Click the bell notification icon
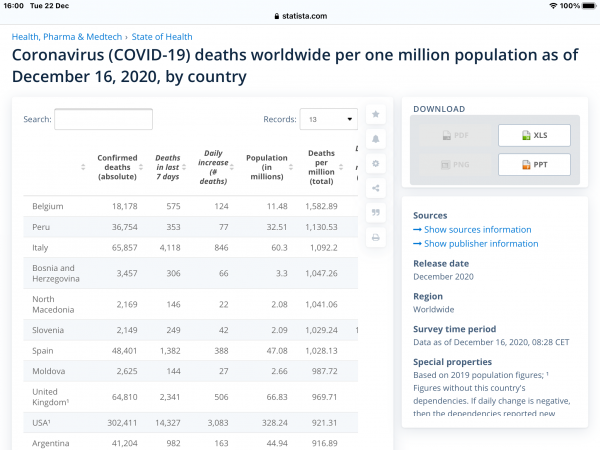The width and height of the screenshot is (600, 450). 375,139
